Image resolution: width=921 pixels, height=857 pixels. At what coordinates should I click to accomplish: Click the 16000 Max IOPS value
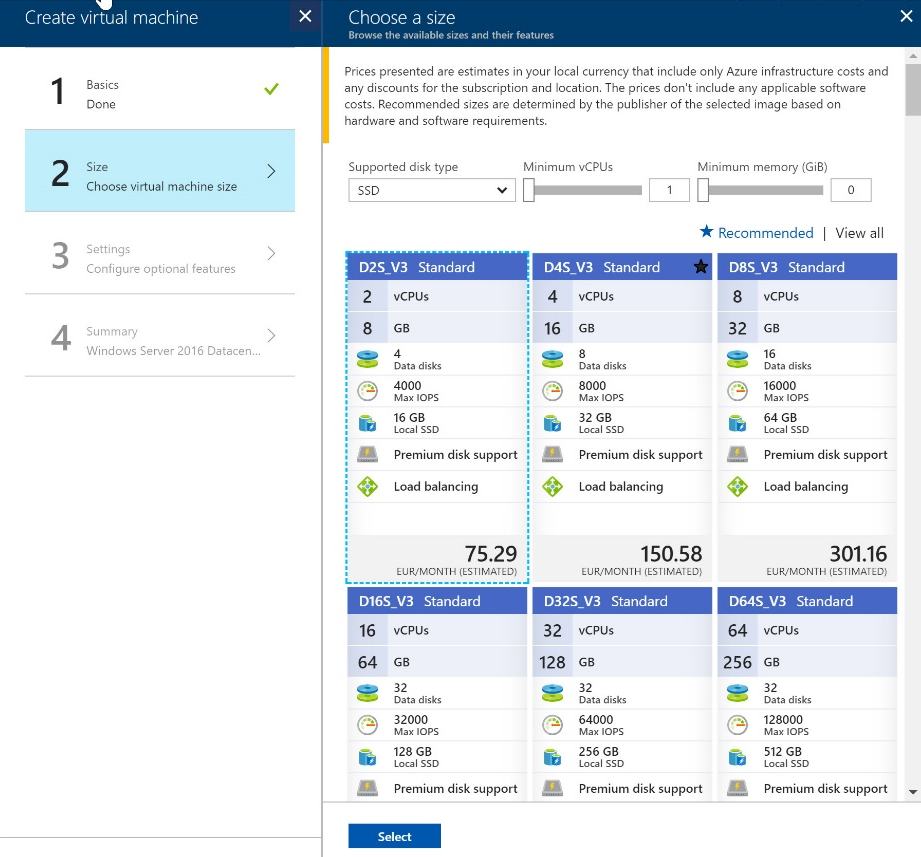coord(779,386)
